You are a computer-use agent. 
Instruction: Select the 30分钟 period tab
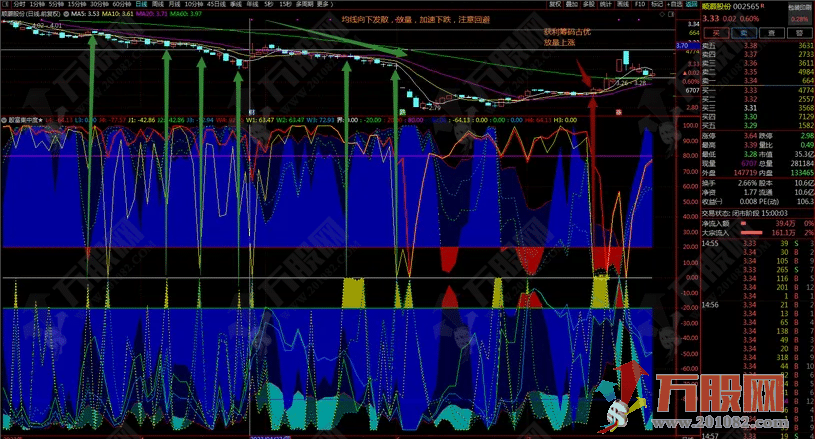(99, 4)
